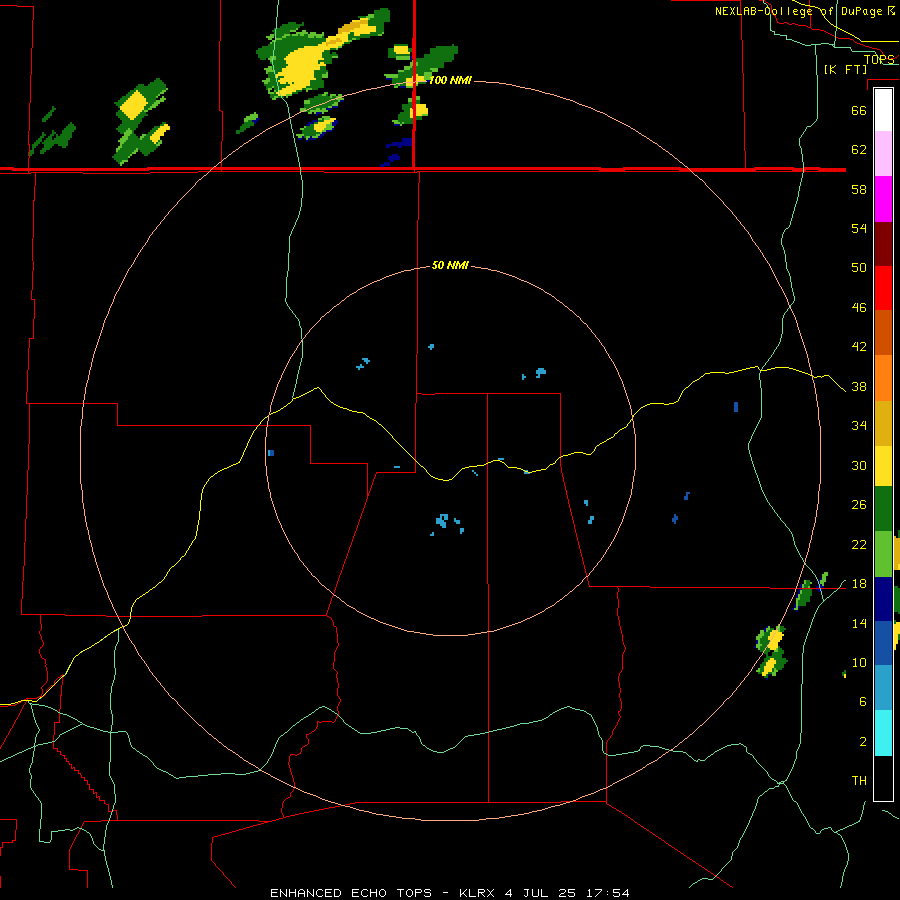Pick the medium blue legend swatch
The image size is (900, 900).
pos(883,643)
